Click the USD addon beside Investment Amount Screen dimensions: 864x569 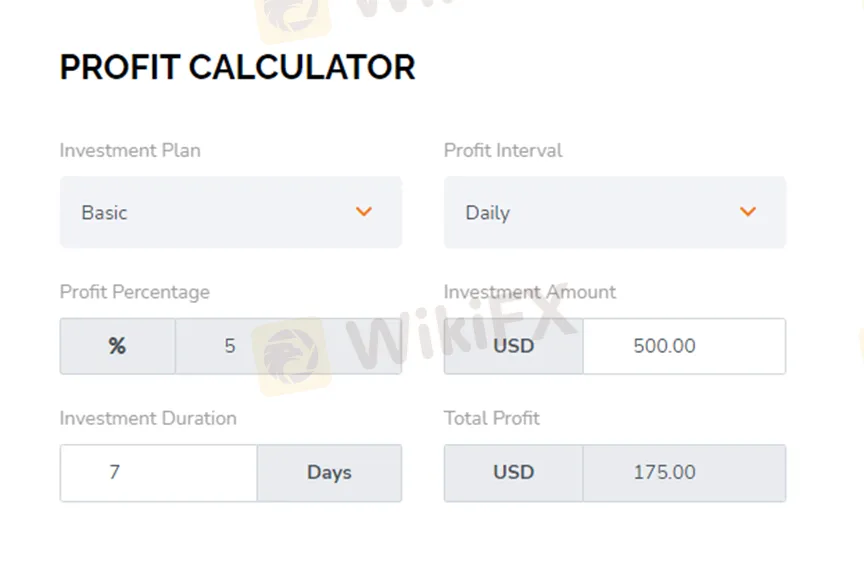(x=513, y=346)
